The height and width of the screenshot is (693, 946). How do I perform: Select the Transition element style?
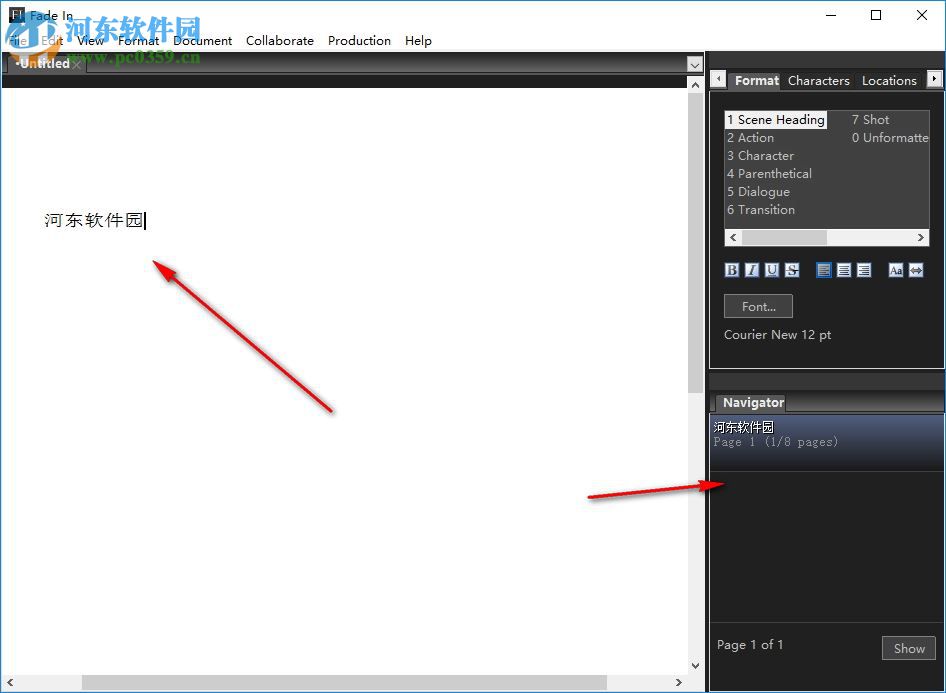(x=761, y=210)
